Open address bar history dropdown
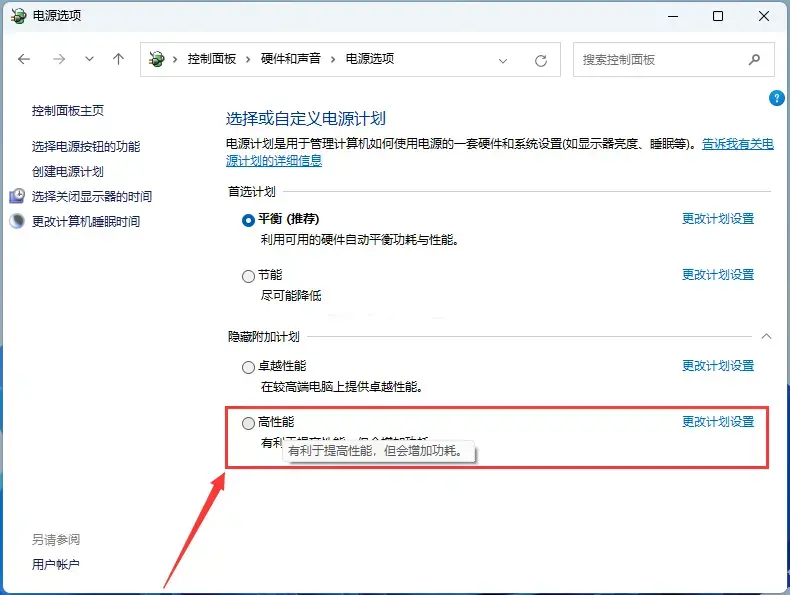The image size is (790, 595). coord(502,61)
